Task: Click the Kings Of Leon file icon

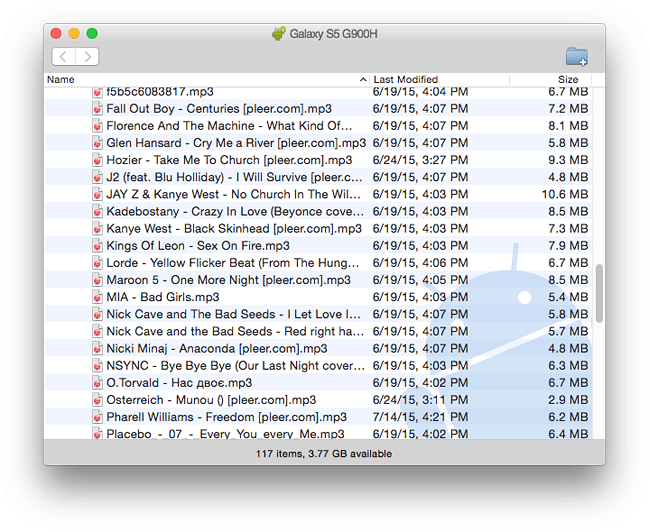Action: point(97,246)
